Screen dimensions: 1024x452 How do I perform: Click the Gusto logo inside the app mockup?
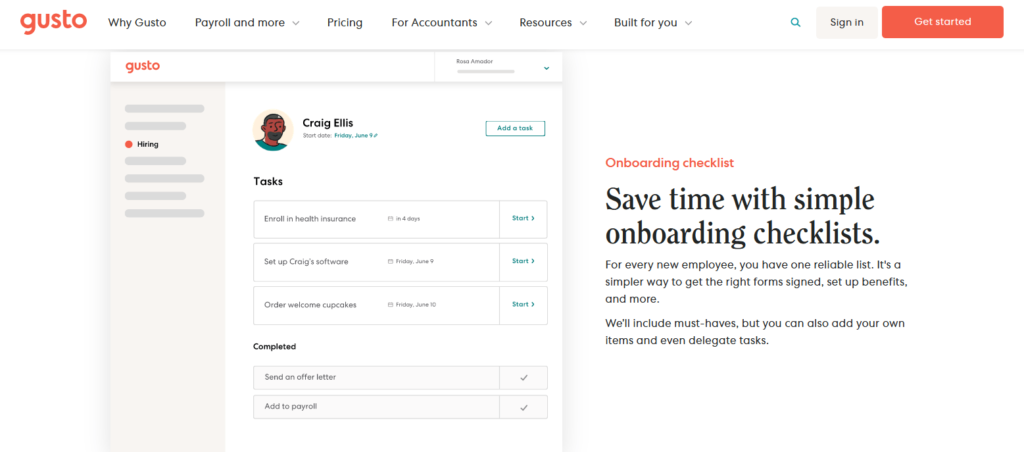(x=142, y=66)
